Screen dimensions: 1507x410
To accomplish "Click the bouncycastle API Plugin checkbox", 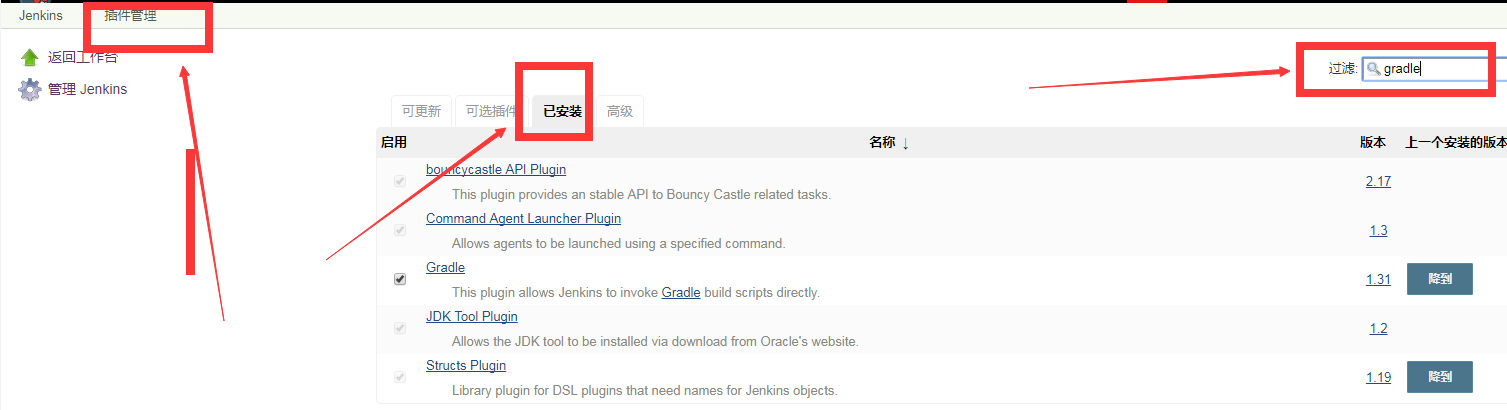I will tap(400, 182).
